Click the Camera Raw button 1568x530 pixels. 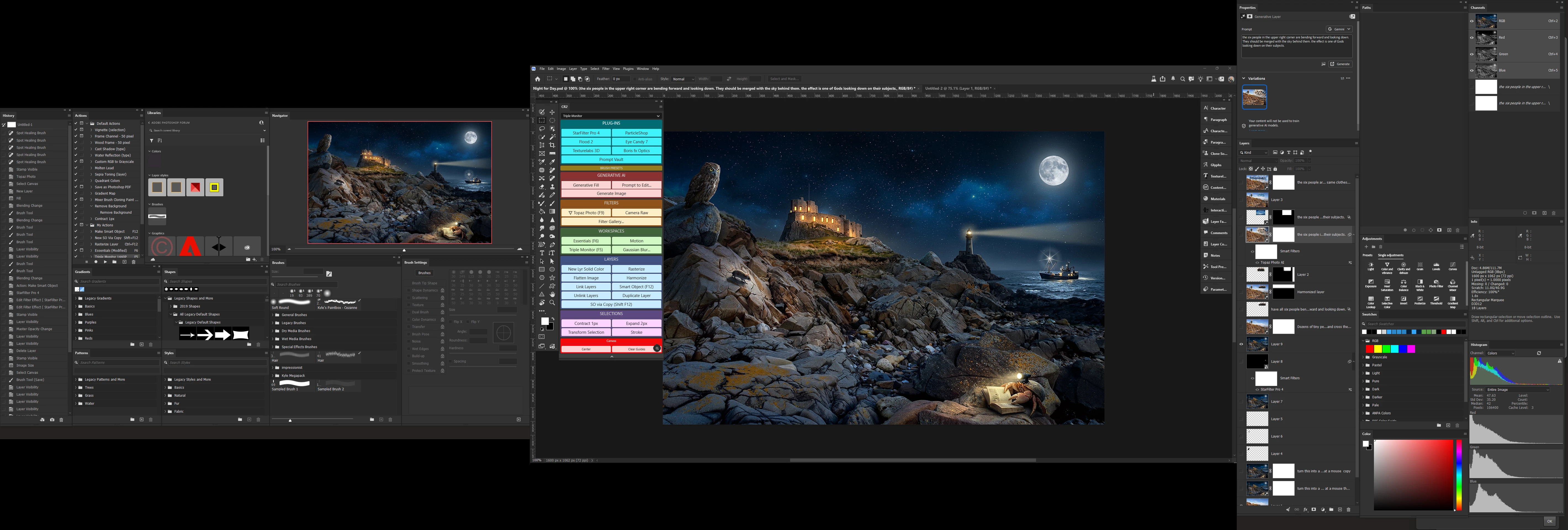coord(636,213)
